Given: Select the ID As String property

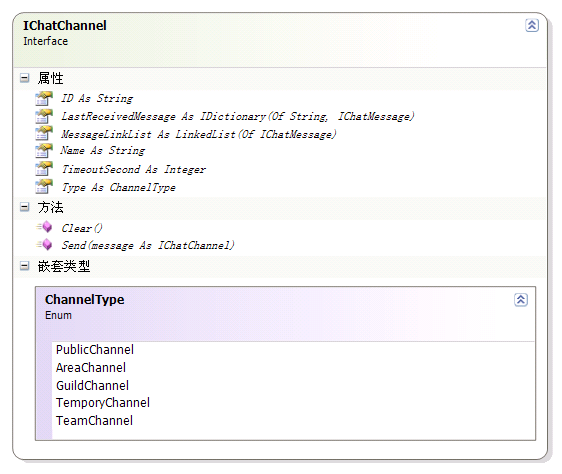Looking at the screenshot, I should coord(97,99).
